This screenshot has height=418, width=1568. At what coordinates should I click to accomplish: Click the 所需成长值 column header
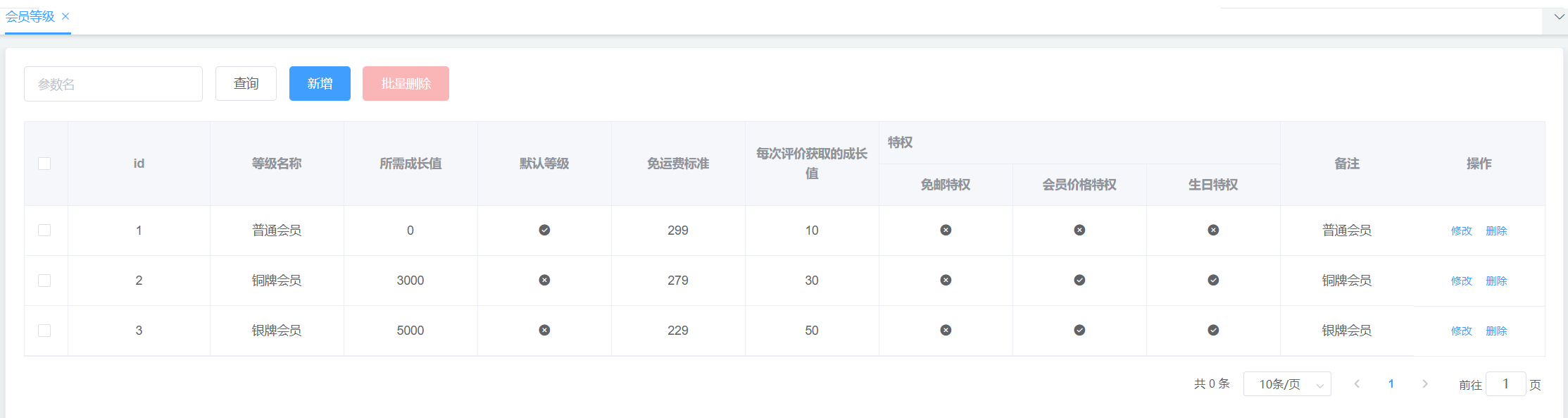click(410, 164)
